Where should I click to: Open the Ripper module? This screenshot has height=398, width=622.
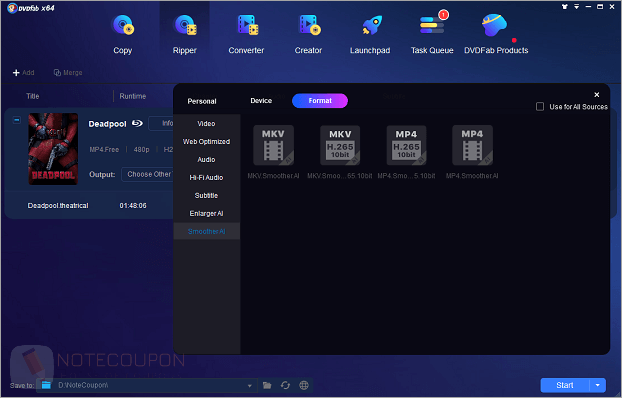point(184,35)
